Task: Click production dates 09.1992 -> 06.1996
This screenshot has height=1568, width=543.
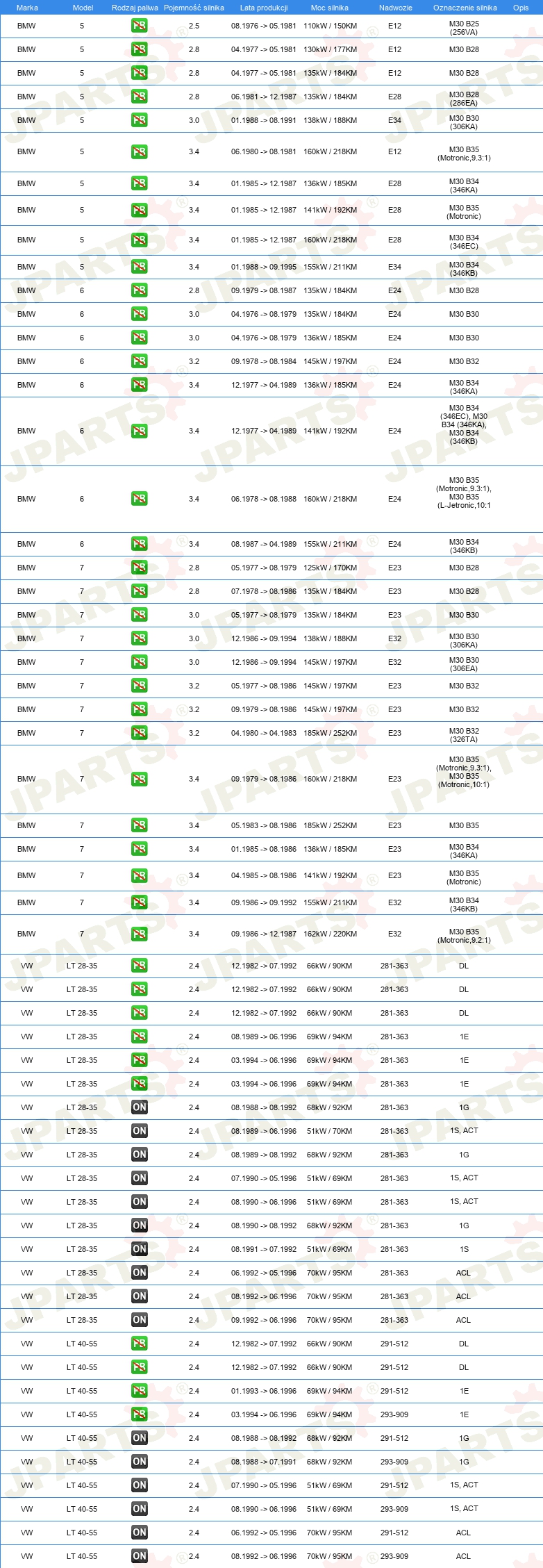Action: click(264, 1320)
